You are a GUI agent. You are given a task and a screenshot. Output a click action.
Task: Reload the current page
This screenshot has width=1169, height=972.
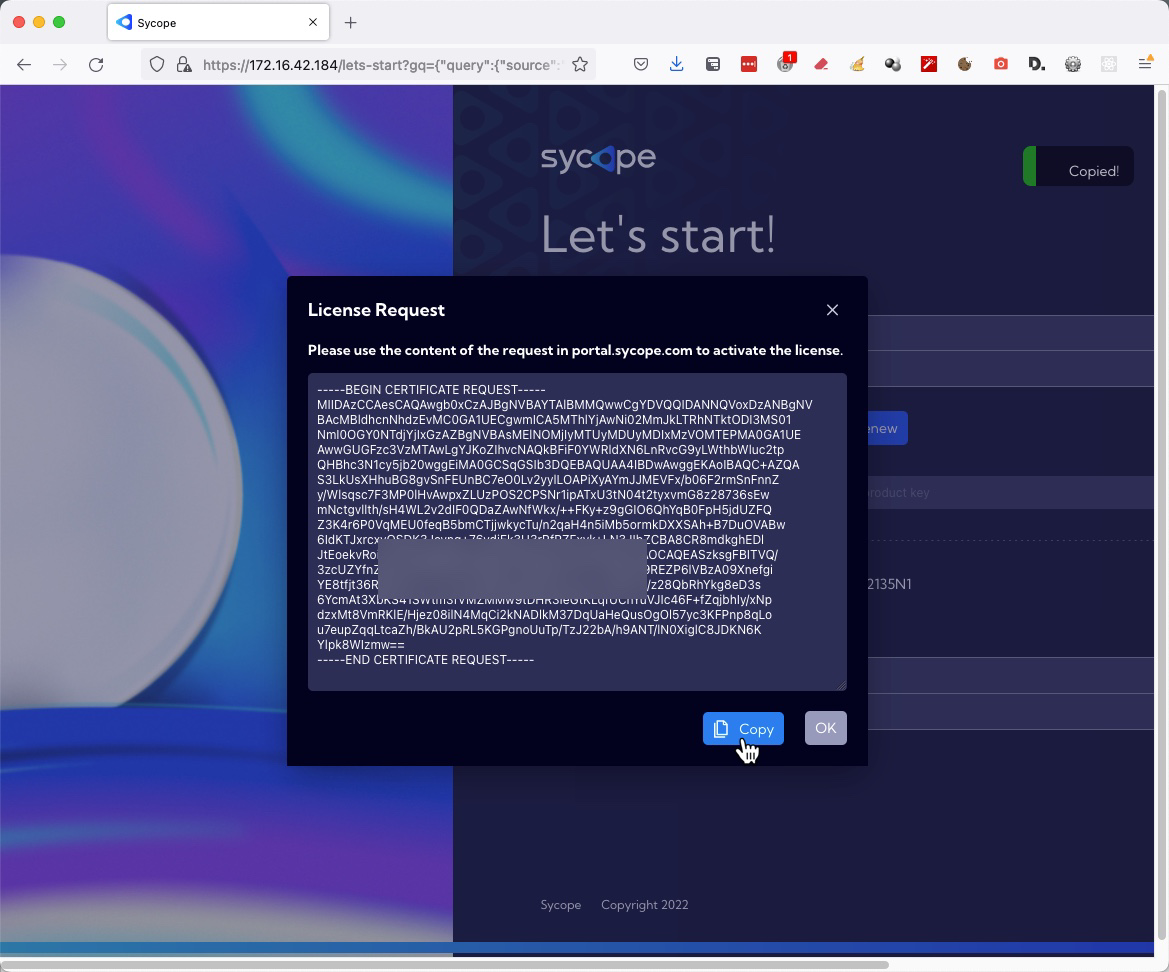96,65
